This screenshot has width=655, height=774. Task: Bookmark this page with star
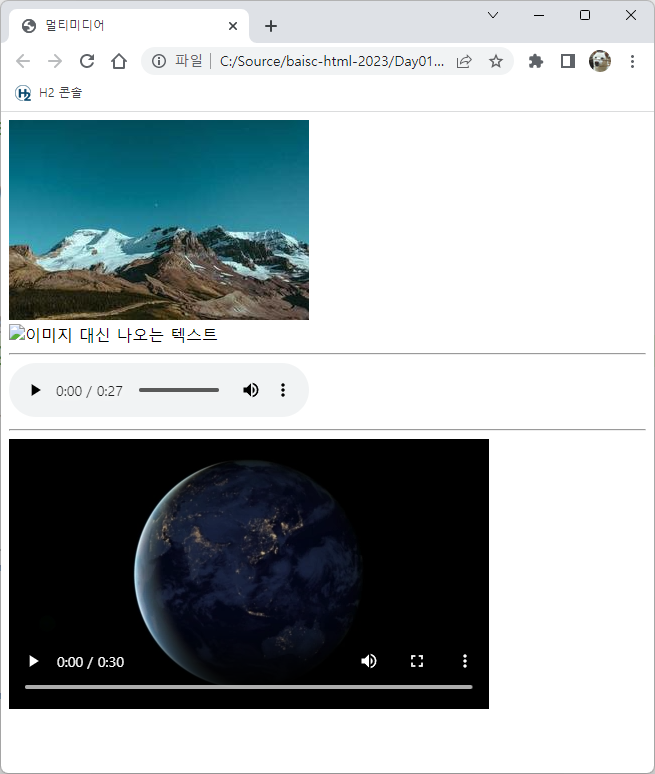pos(496,61)
